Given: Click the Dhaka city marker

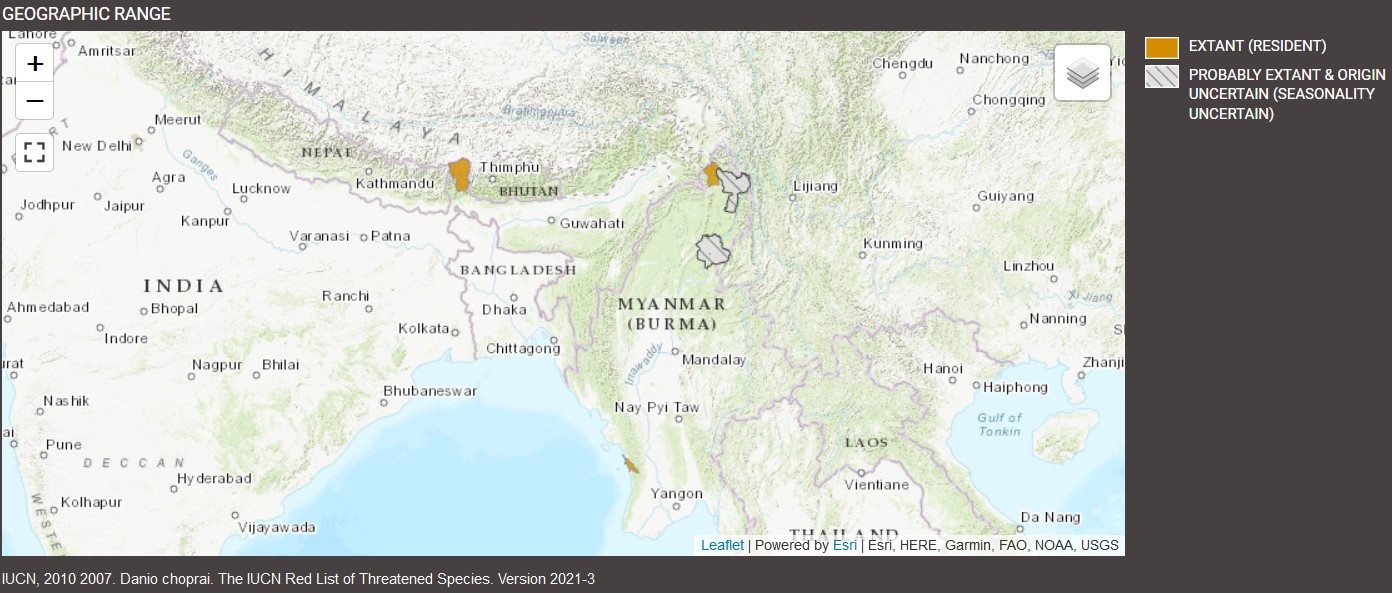Looking at the screenshot, I should [x=514, y=297].
